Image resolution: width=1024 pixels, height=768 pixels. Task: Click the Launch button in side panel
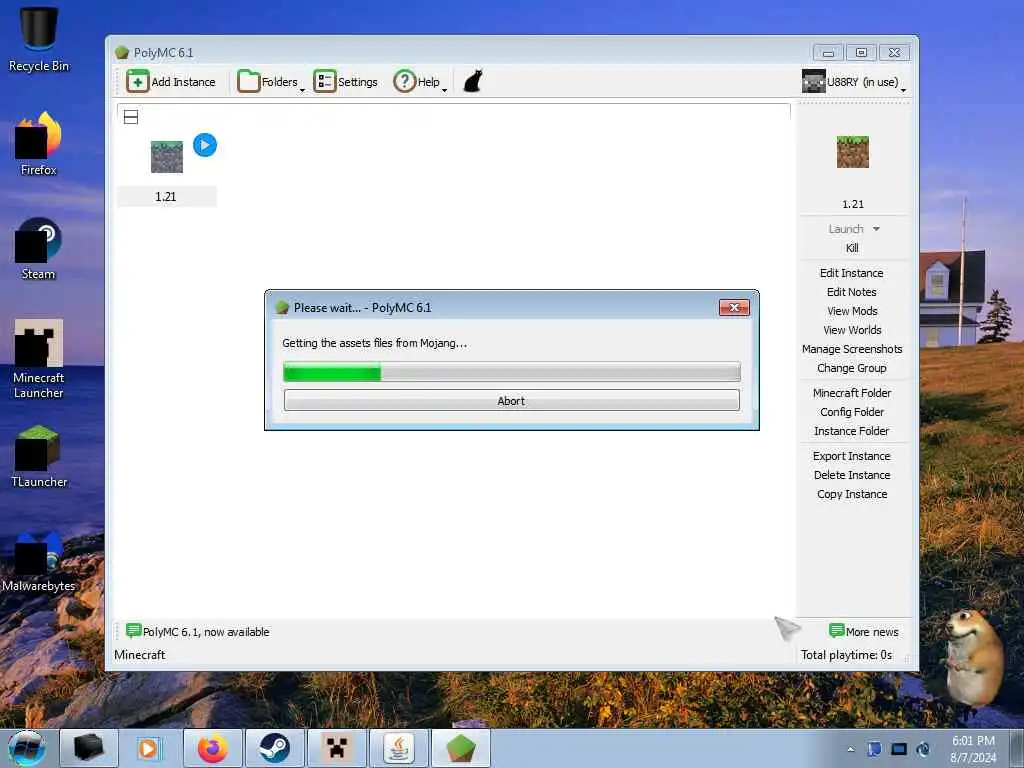[x=846, y=229]
